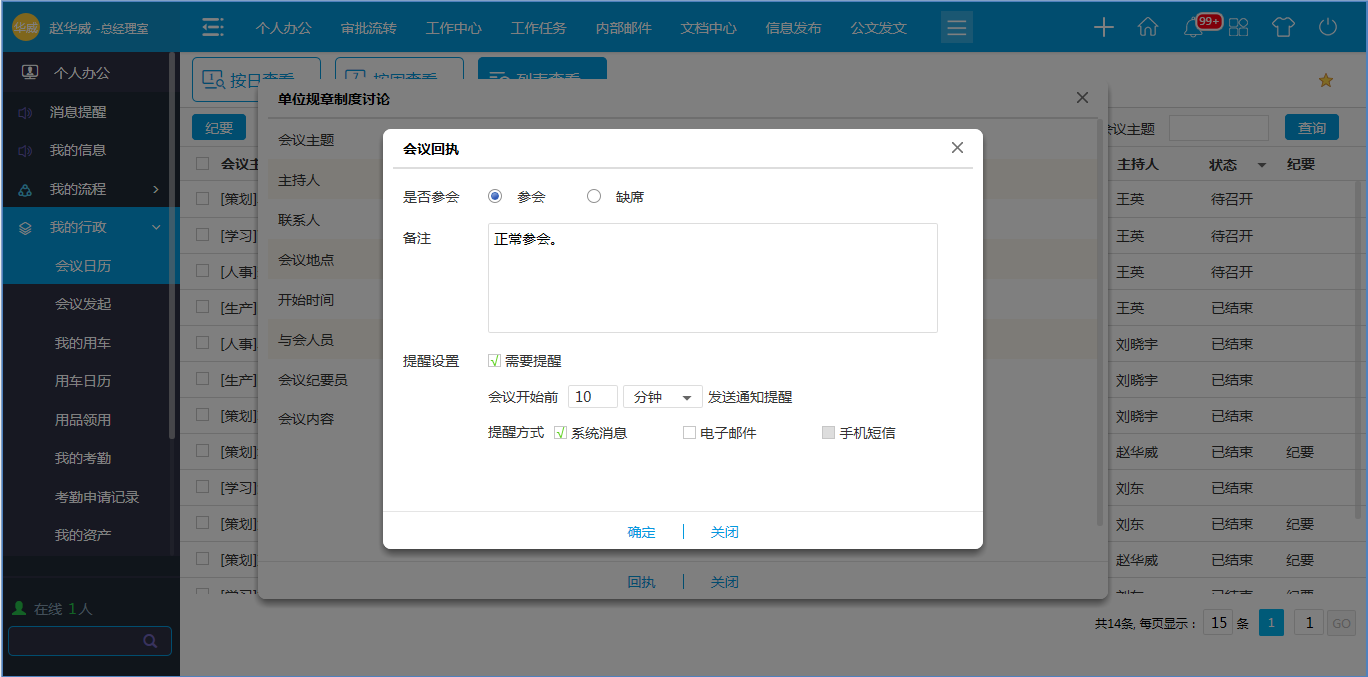Click the shirt-shaped theme icon
The image size is (1368, 677).
point(1284,28)
